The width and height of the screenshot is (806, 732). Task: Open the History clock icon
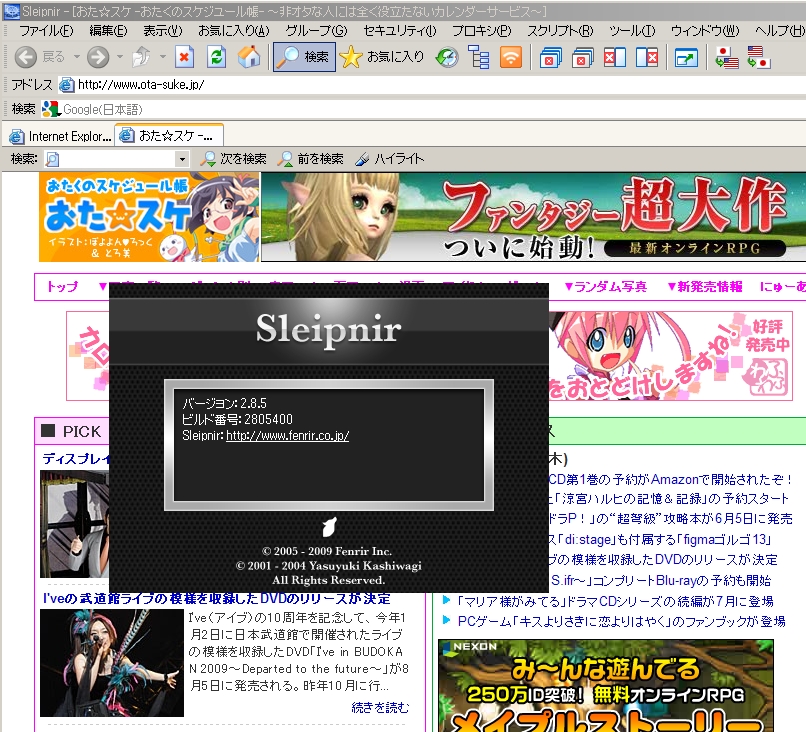446,57
